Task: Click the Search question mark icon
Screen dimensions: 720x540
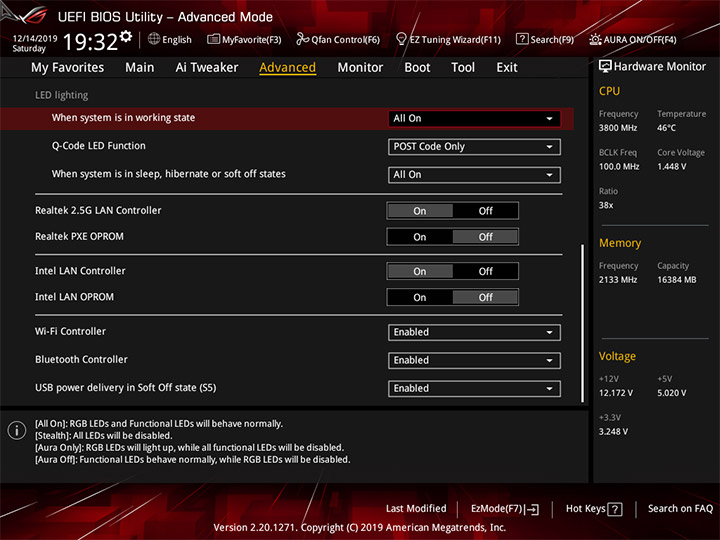Action: (522, 39)
